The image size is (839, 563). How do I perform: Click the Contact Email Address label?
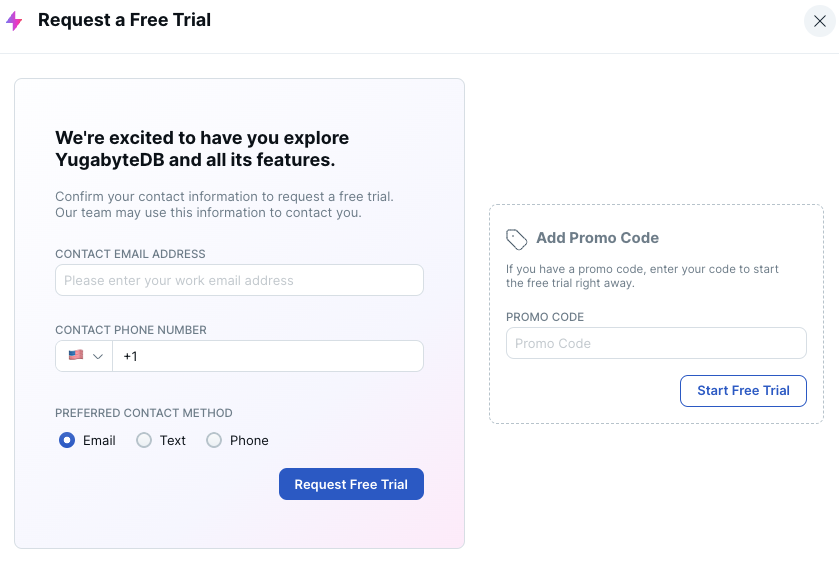pos(130,254)
